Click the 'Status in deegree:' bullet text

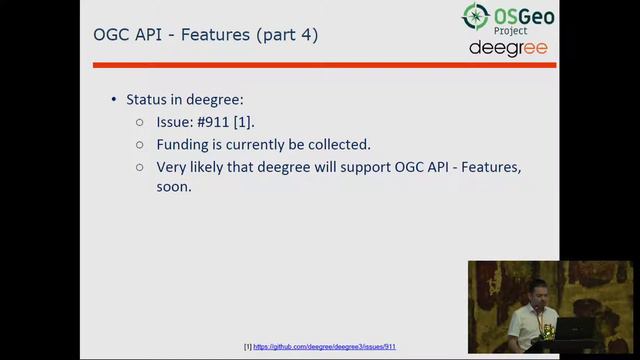(184, 100)
